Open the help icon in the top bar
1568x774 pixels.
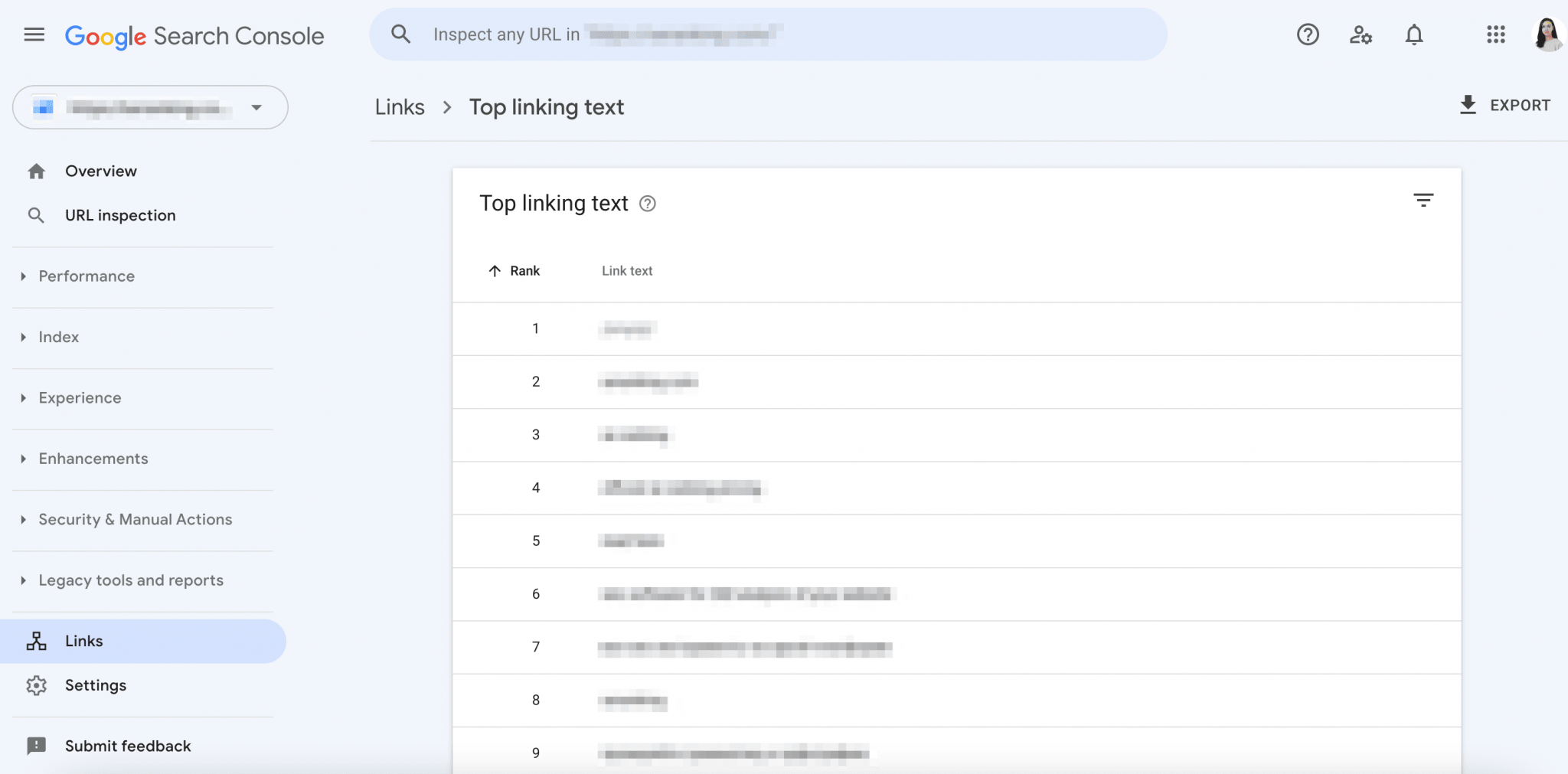pos(1308,34)
